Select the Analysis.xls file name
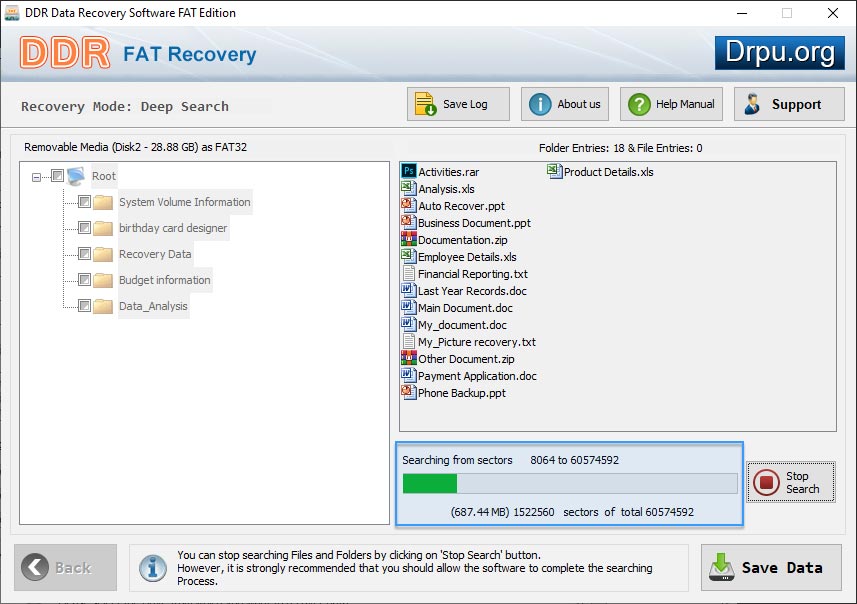Screen dimensions: 857x604 tap(447, 189)
